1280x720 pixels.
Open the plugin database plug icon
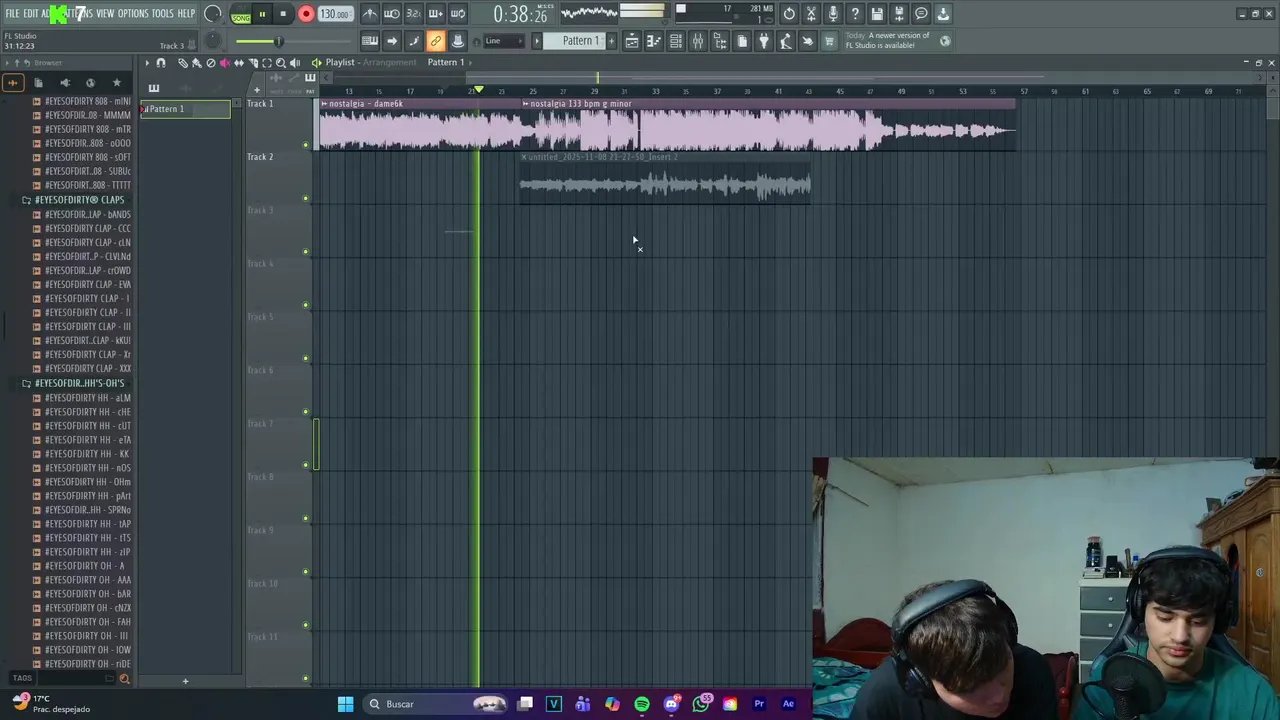pos(764,41)
